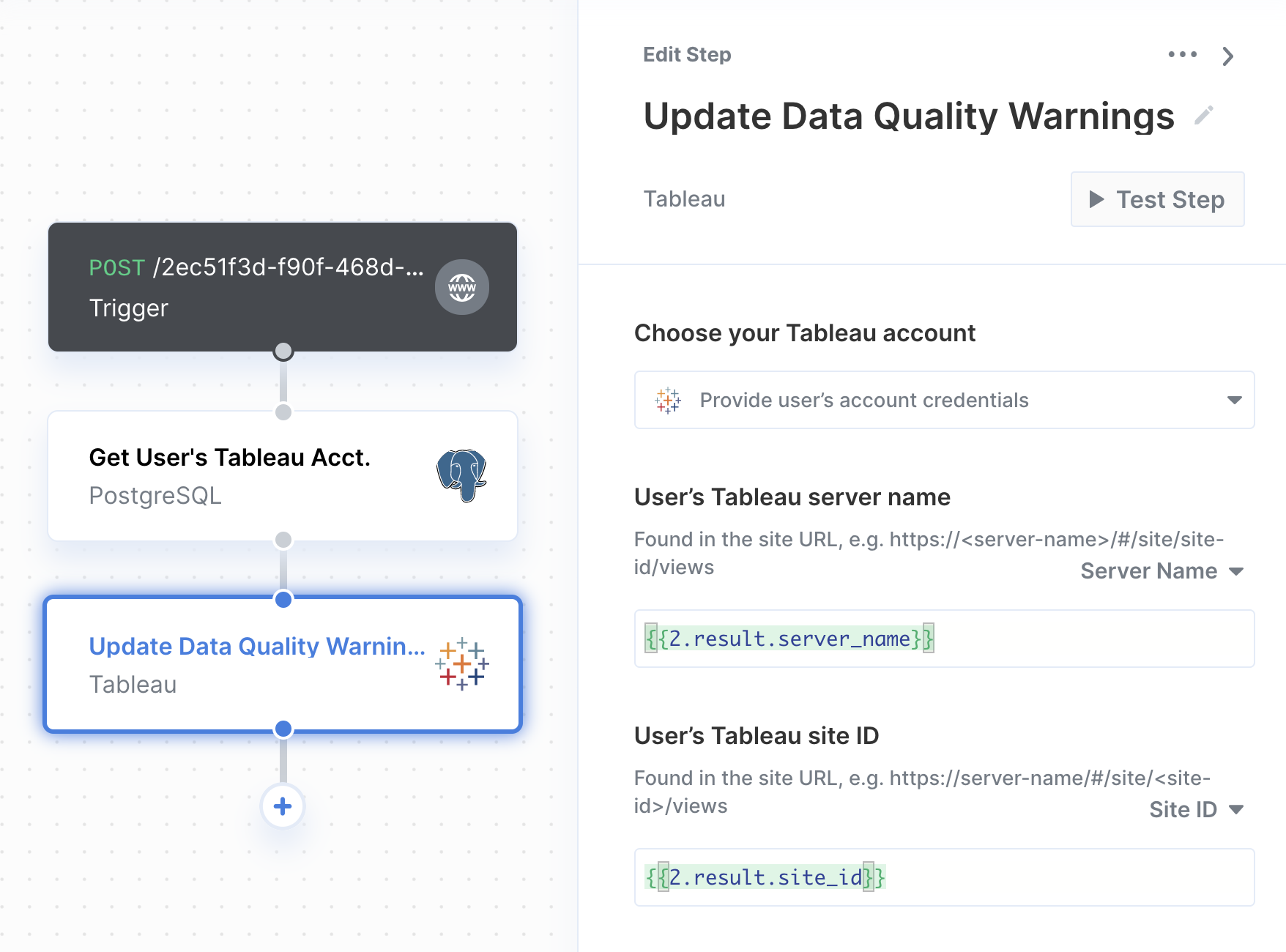
Task: Edit step title with pencil icon
Action: tap(1204, 116)
